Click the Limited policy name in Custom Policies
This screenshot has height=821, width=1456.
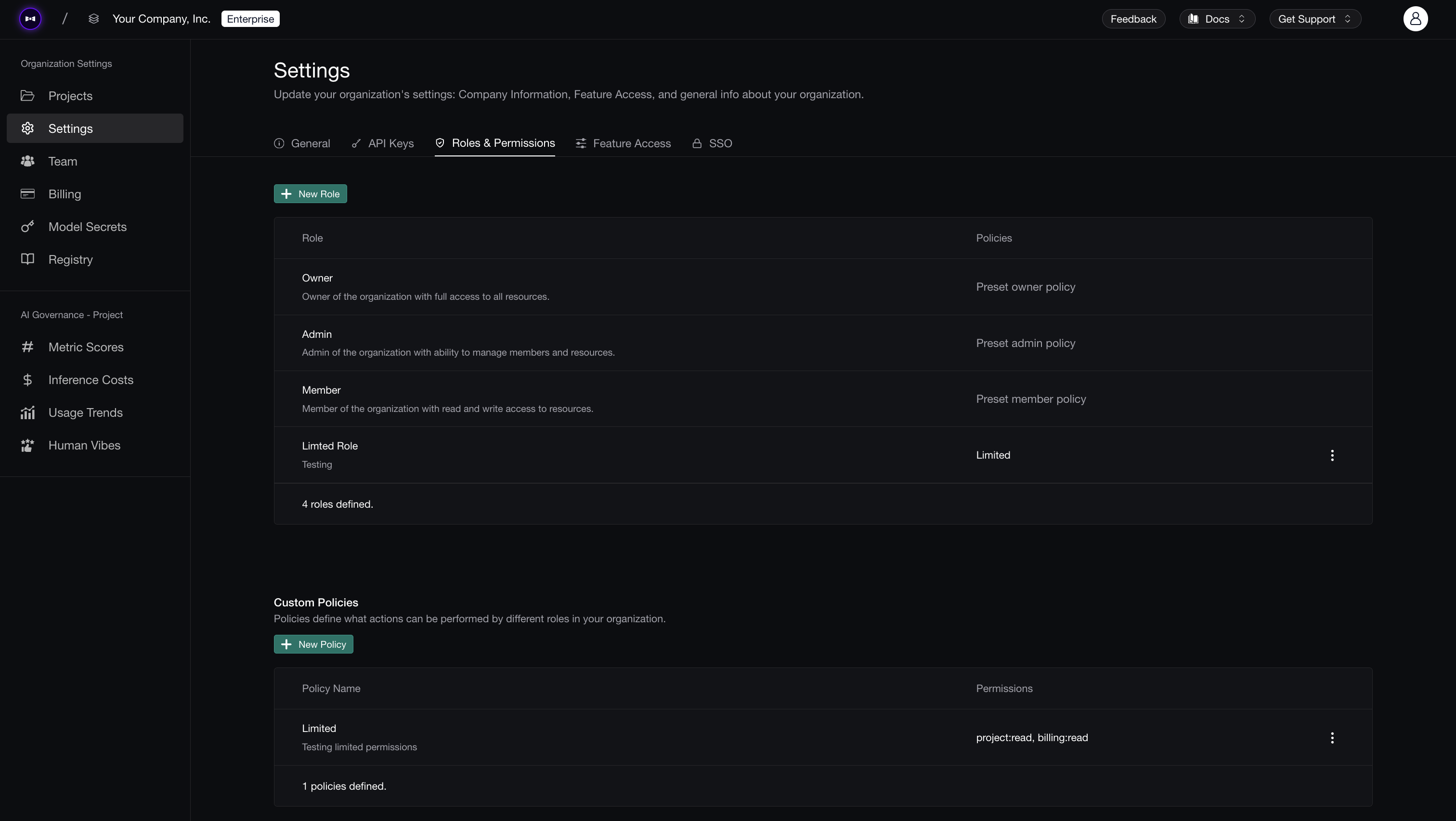[319, 728]
